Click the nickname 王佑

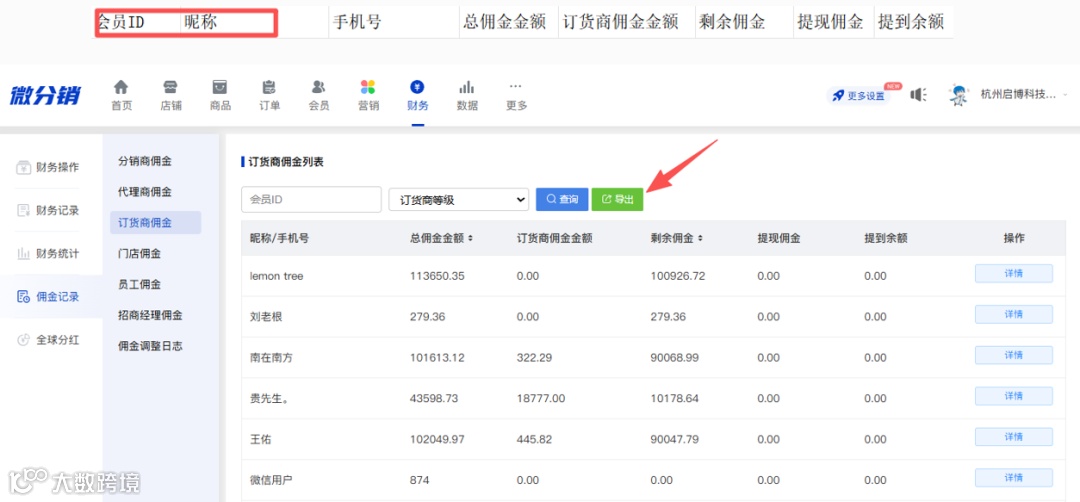point(260,439)
